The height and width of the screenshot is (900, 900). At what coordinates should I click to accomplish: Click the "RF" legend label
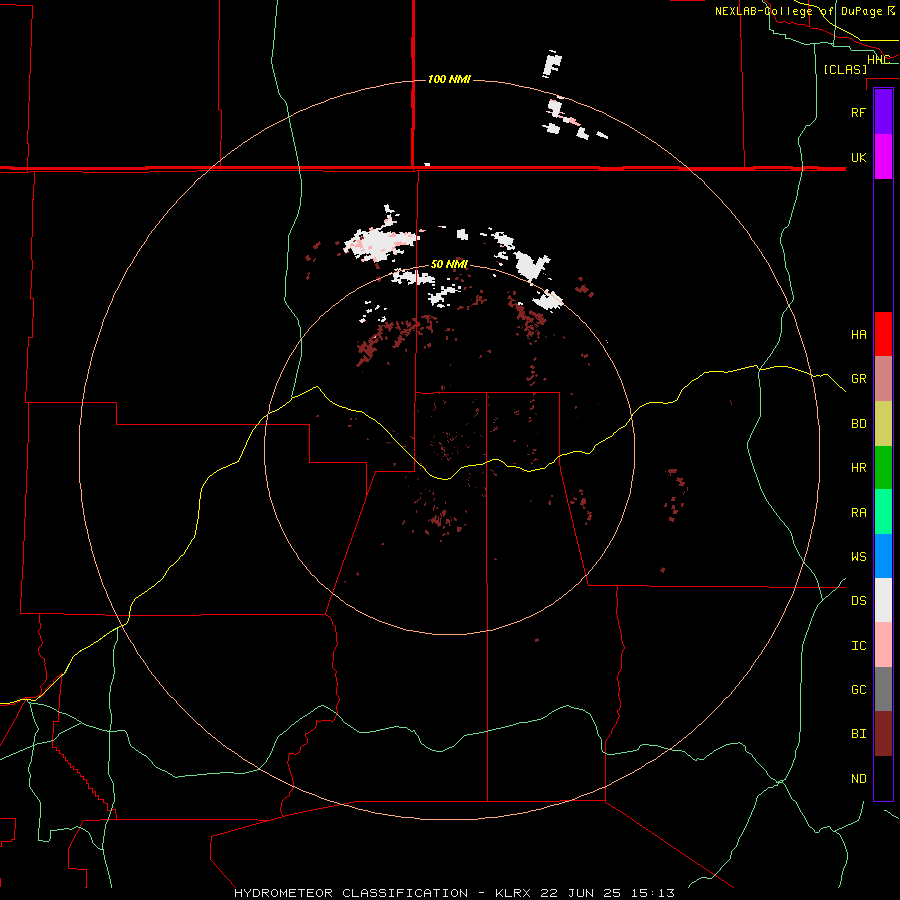(x=858, y=112)
